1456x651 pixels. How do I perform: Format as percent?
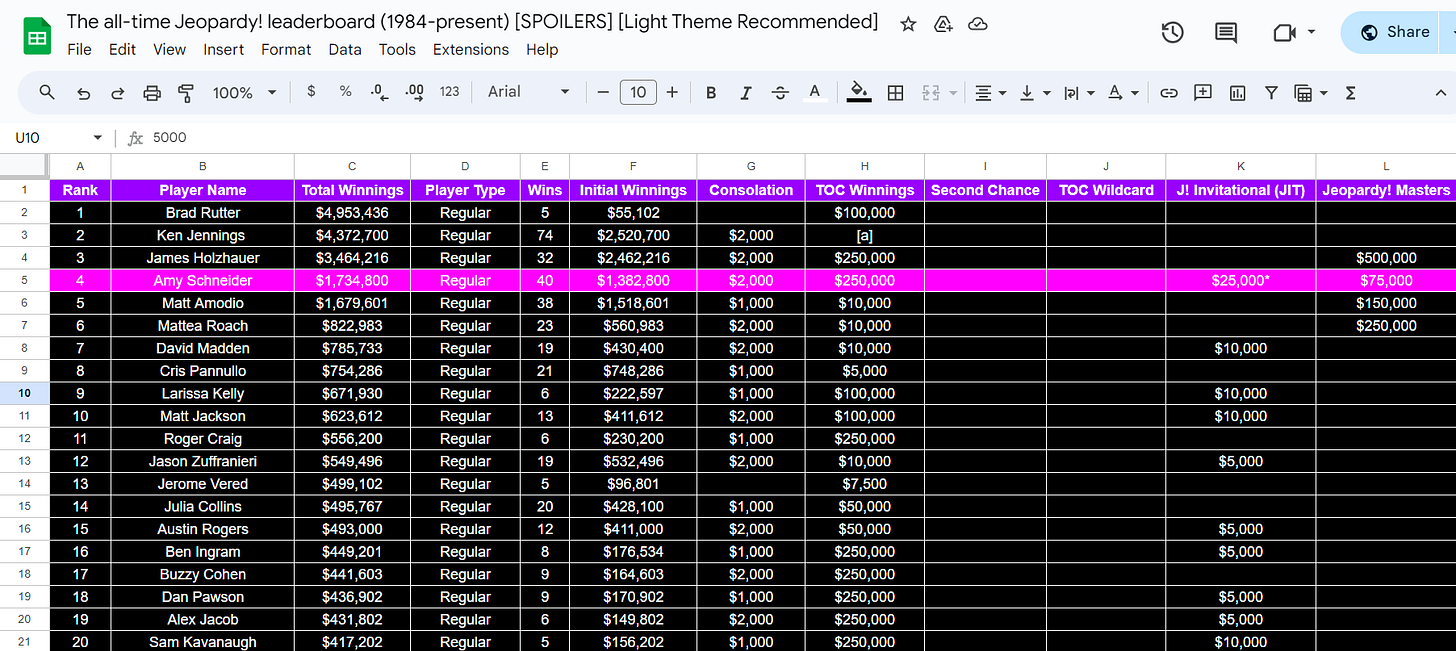point(345,91)
